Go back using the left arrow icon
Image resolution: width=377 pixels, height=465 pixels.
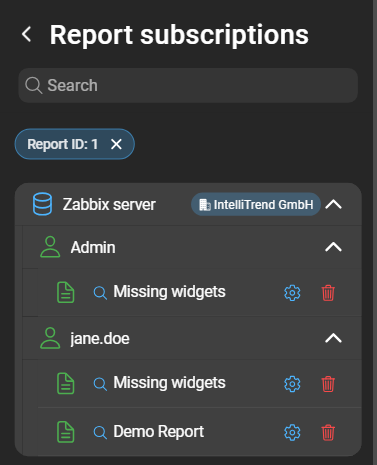coord(27,34)
